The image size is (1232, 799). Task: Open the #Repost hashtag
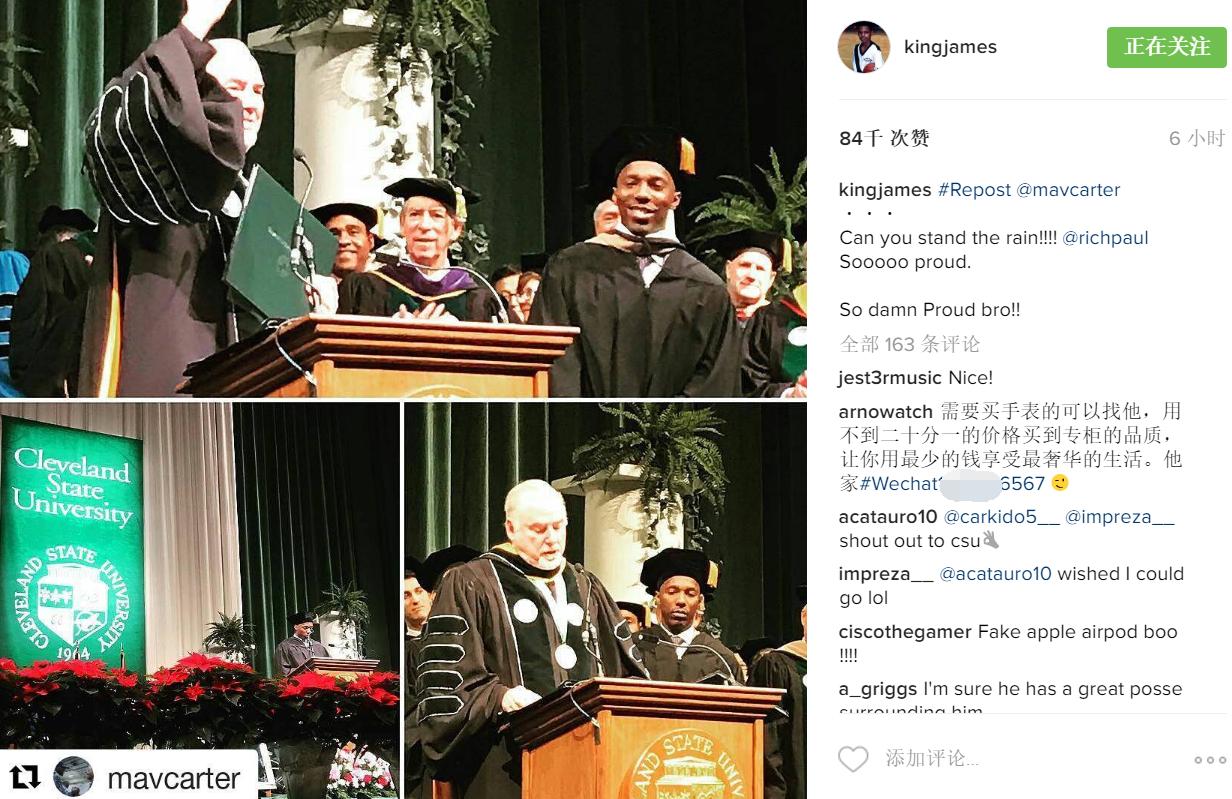[974, 190]
